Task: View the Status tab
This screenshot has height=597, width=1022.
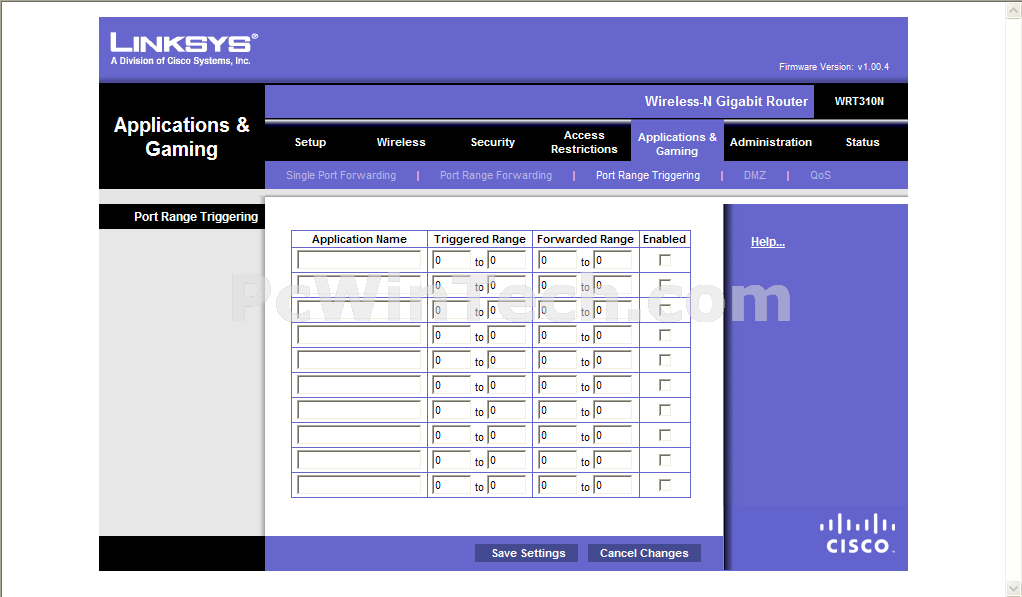Action: click(862, 142)
